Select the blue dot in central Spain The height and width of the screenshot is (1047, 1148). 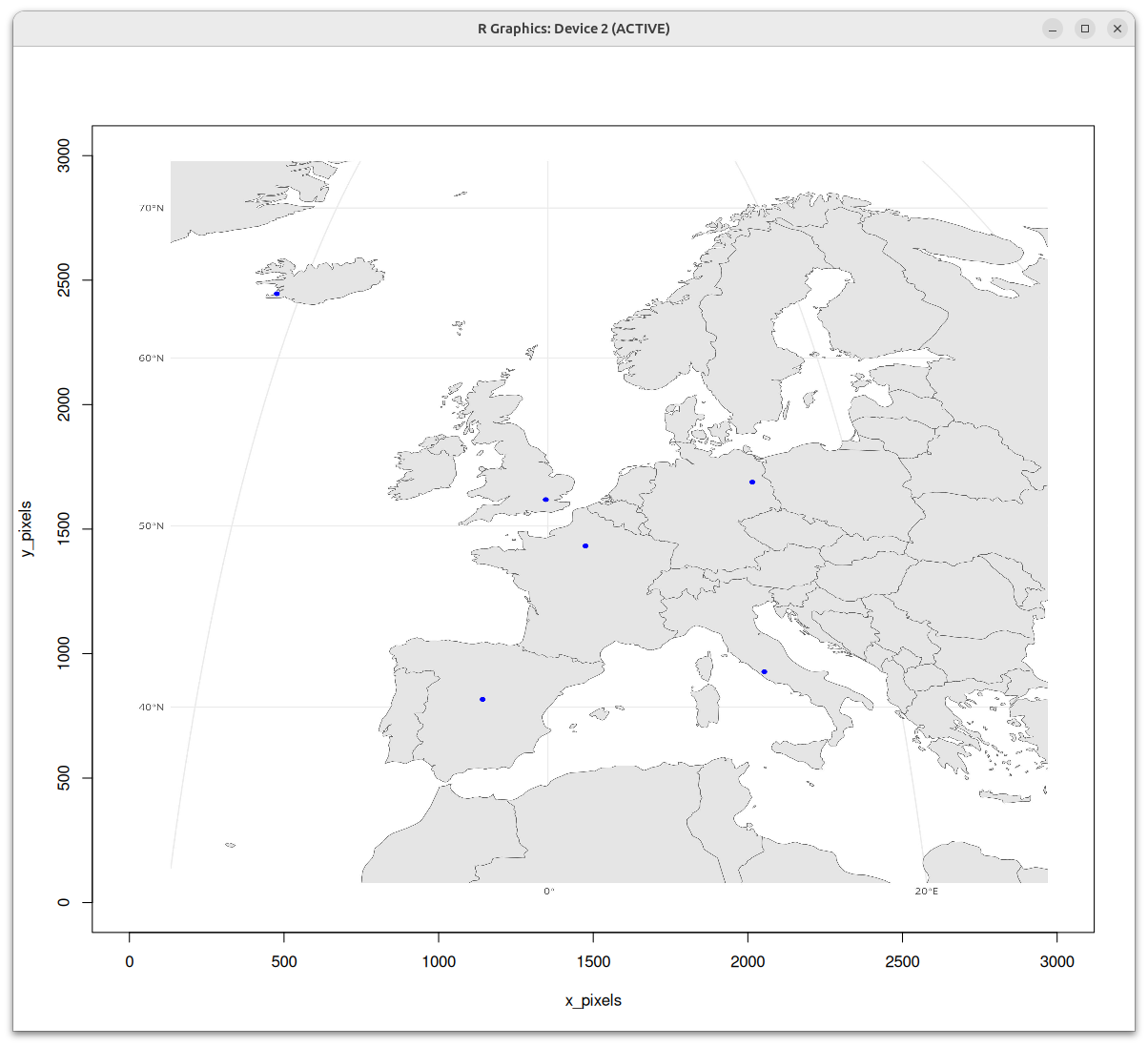(482, 699)
